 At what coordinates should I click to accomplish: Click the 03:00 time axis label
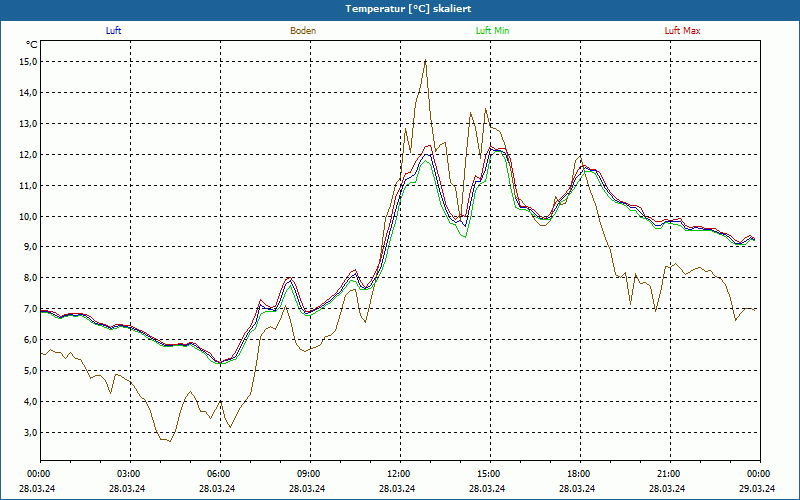(x=128, y=474)
